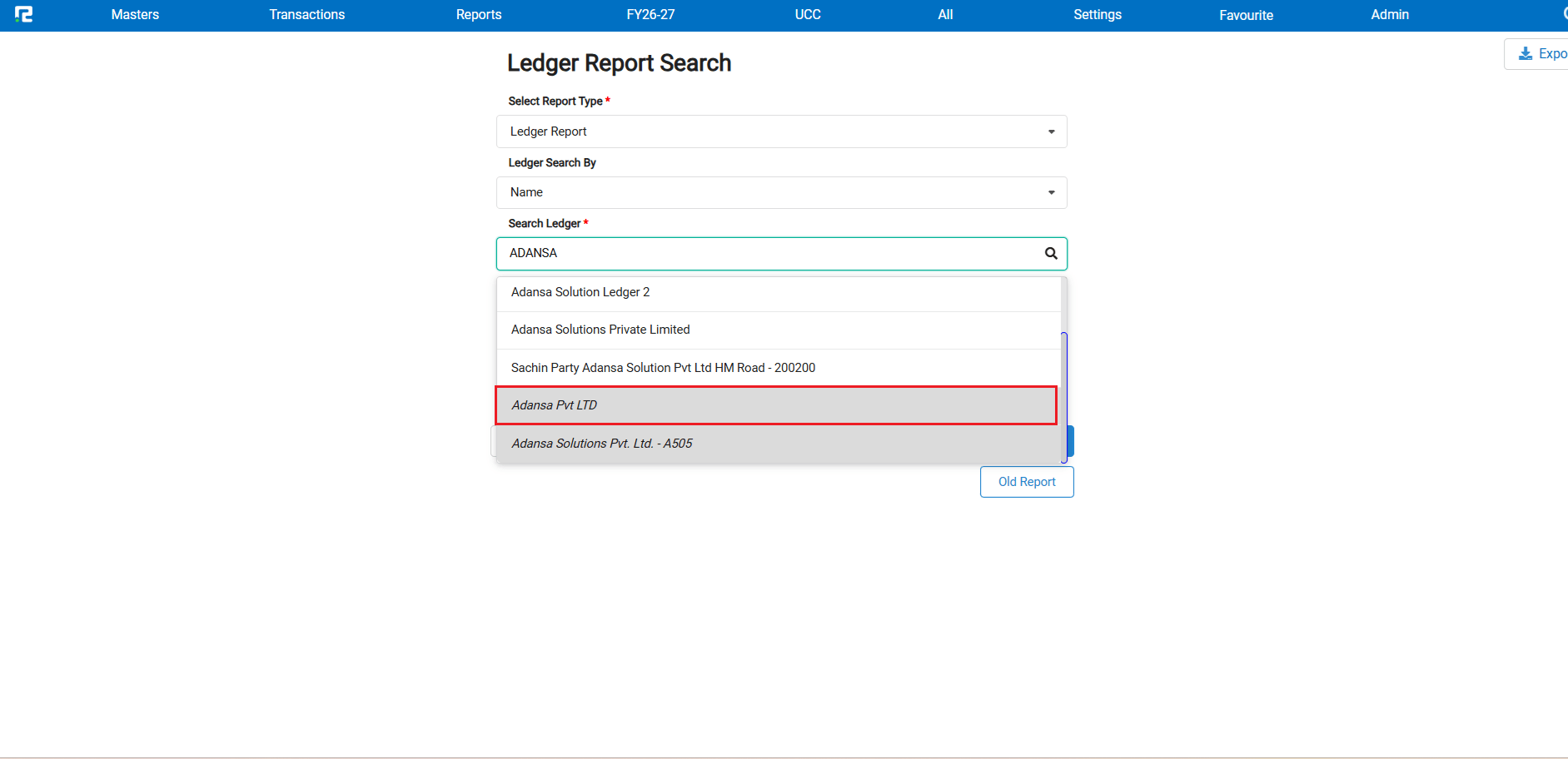
Task: Click the application logo in top left corner
Action: tap(24, 14)
